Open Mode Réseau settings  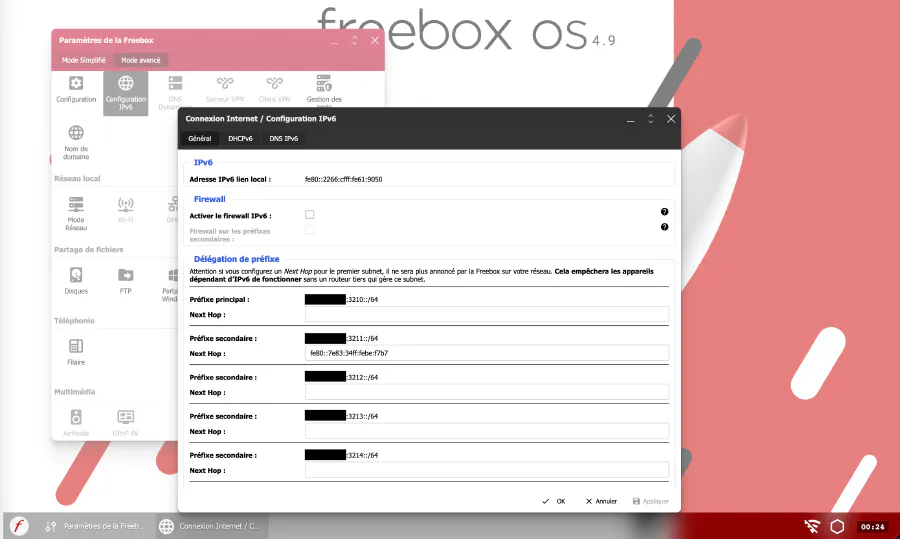click(76, 211)
